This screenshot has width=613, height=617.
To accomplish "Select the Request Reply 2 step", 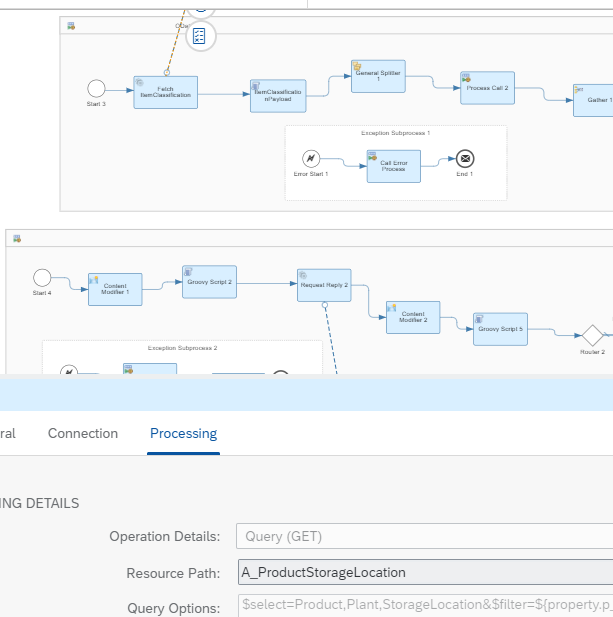I will click(323, 285).
